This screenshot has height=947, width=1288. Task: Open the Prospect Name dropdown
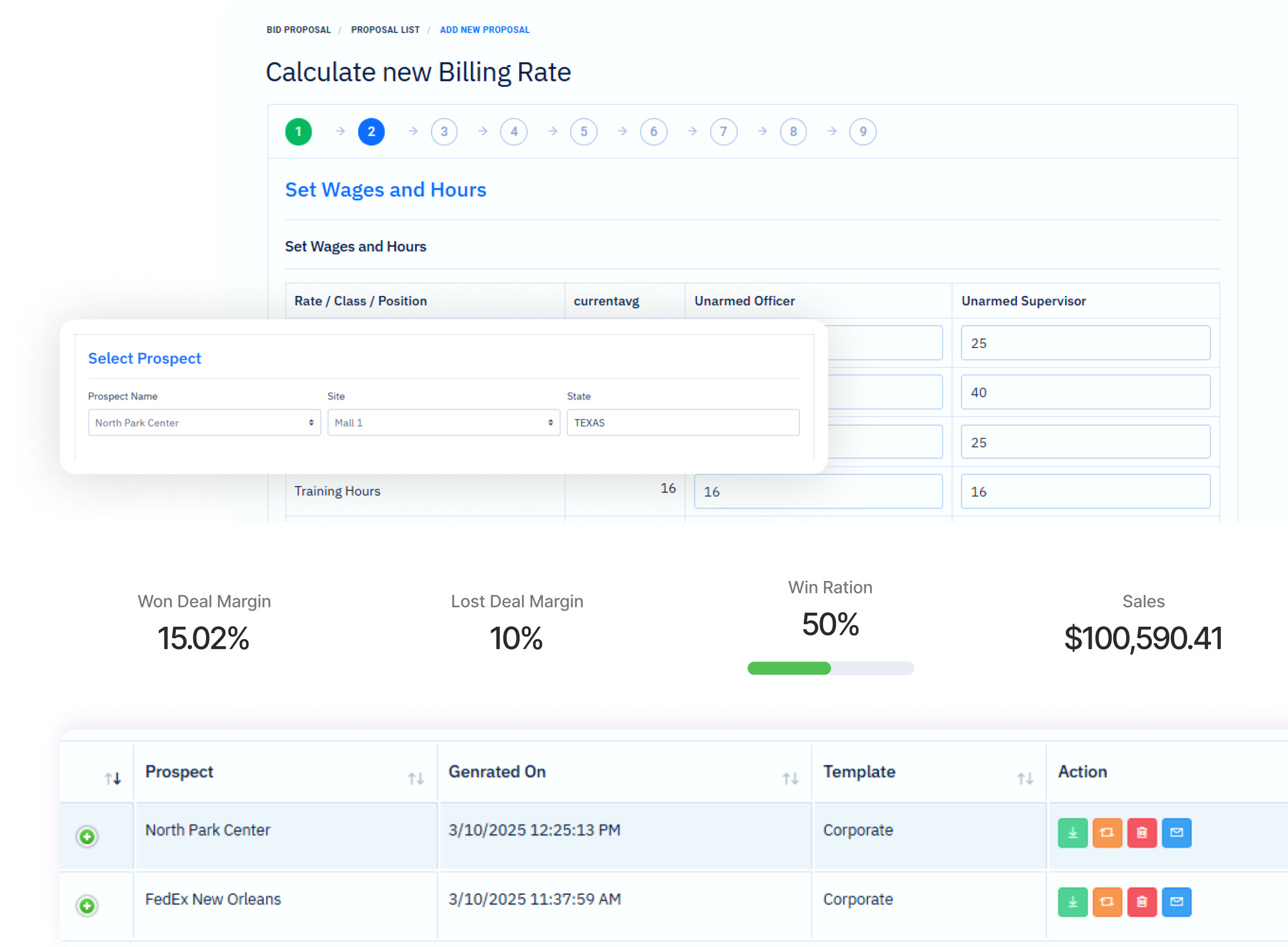(204, 423)
